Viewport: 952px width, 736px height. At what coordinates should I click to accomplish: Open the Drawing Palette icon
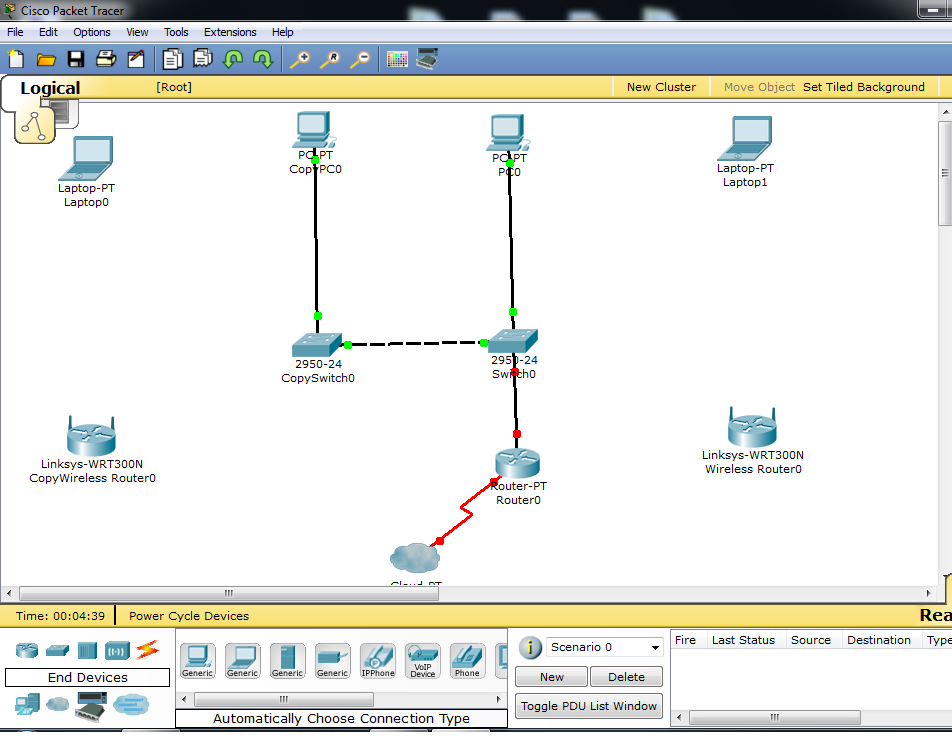point(397,59)
